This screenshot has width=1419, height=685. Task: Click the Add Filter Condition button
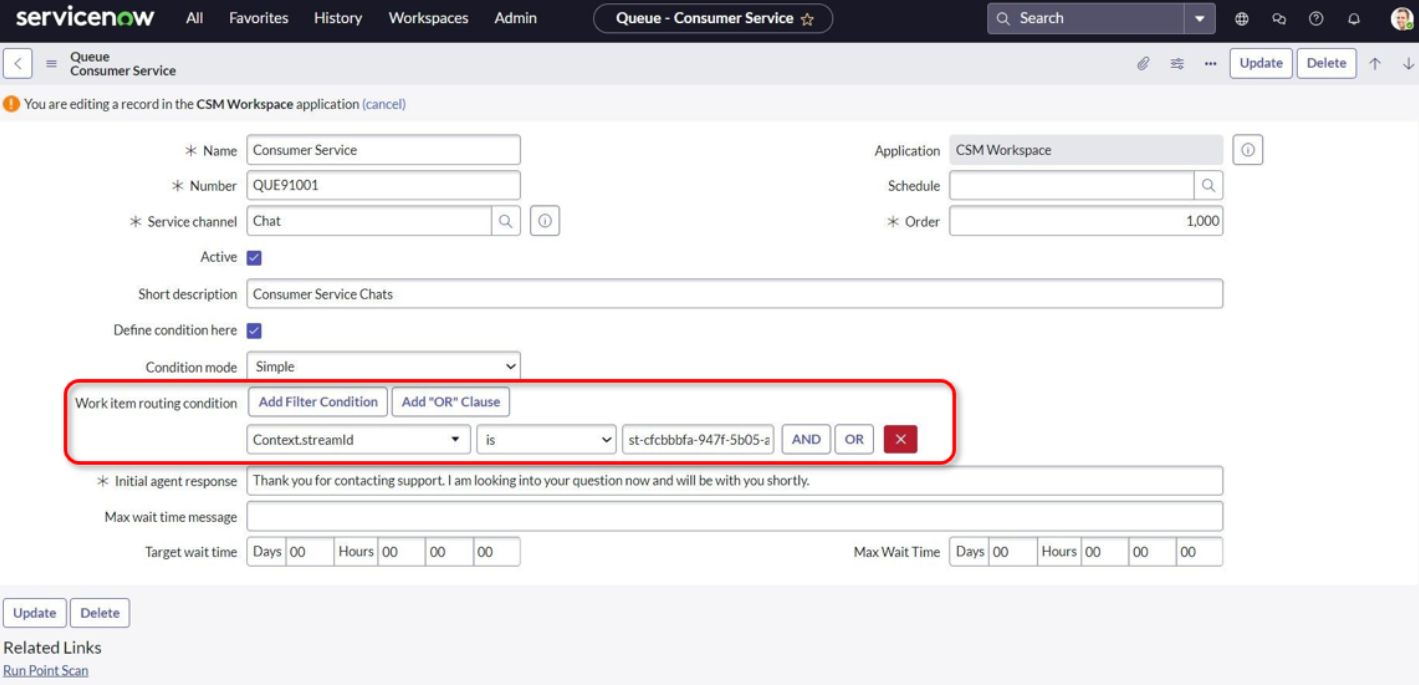317,402
